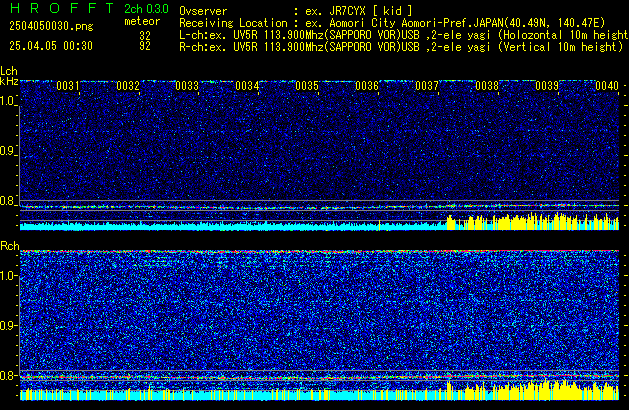Screen dimensions: 629x410
Task: Click time marker 0031
Action: coord(68,86)
